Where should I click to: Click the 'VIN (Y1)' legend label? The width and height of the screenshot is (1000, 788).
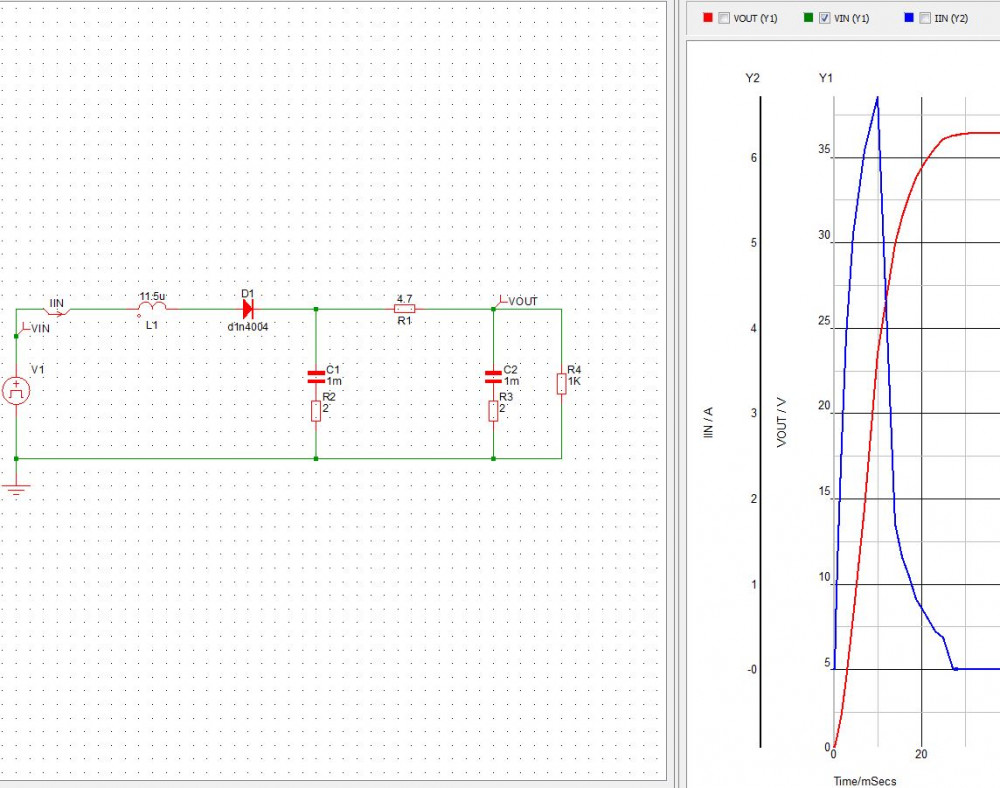851,18
